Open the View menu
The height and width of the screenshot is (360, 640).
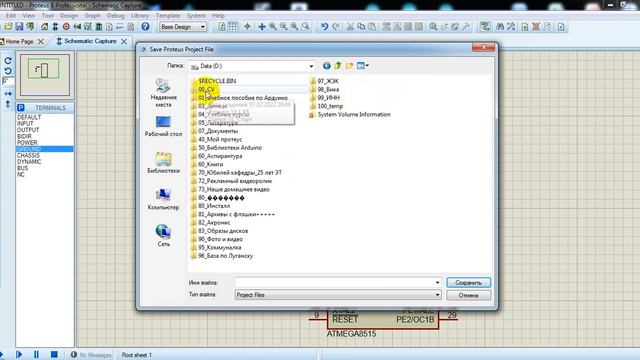click(x=29, y=16)
